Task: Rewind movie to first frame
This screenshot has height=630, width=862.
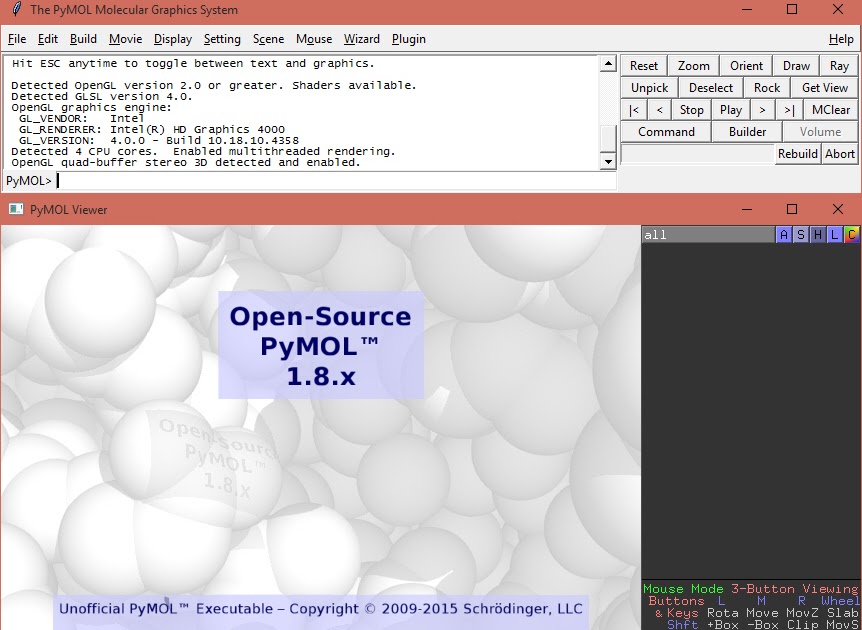Action: (x=634, y=110)
